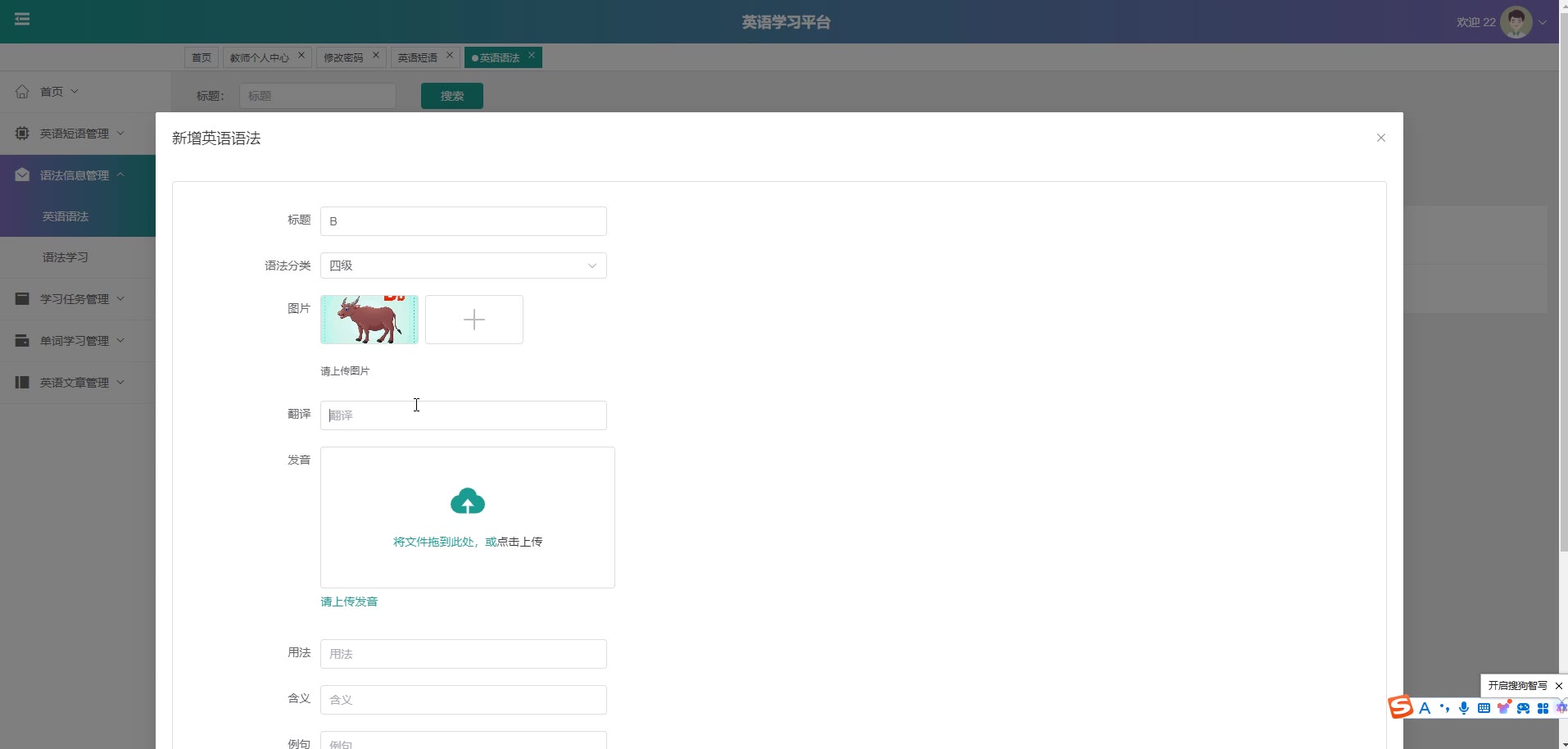The width and height of the screenshot is (1568, 749).
Task: Close the 英语短语 tab
Action: pos(450,55)
